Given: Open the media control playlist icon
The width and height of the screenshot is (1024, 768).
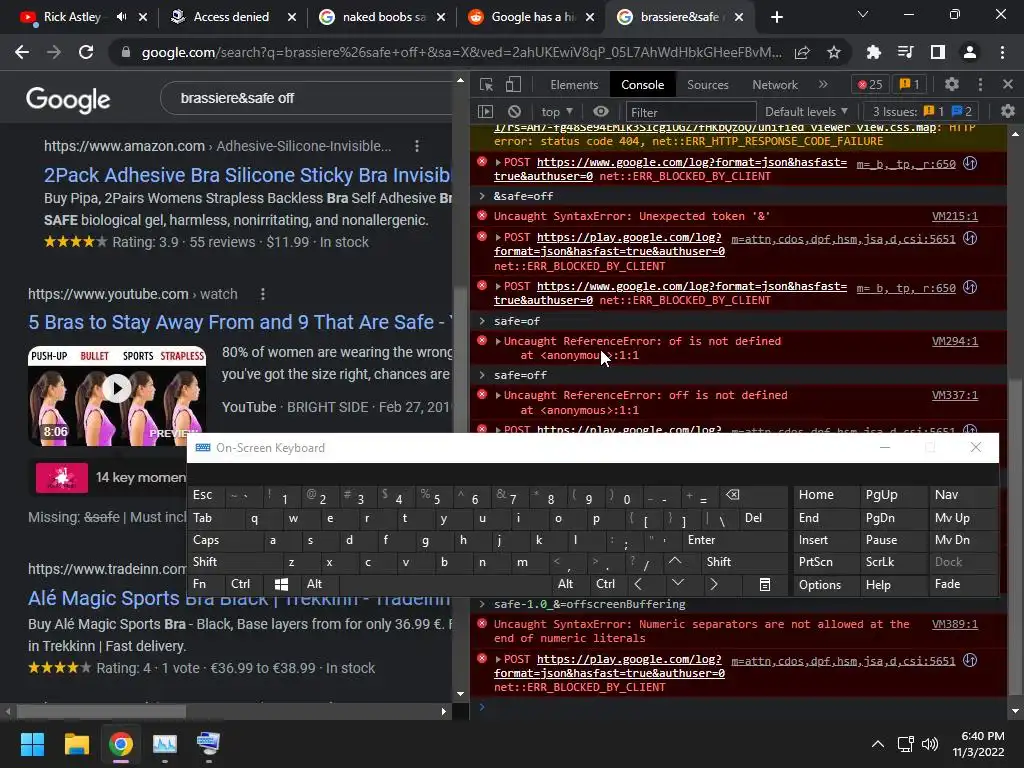Looking at the screenshot, I should tap(905, 52).
